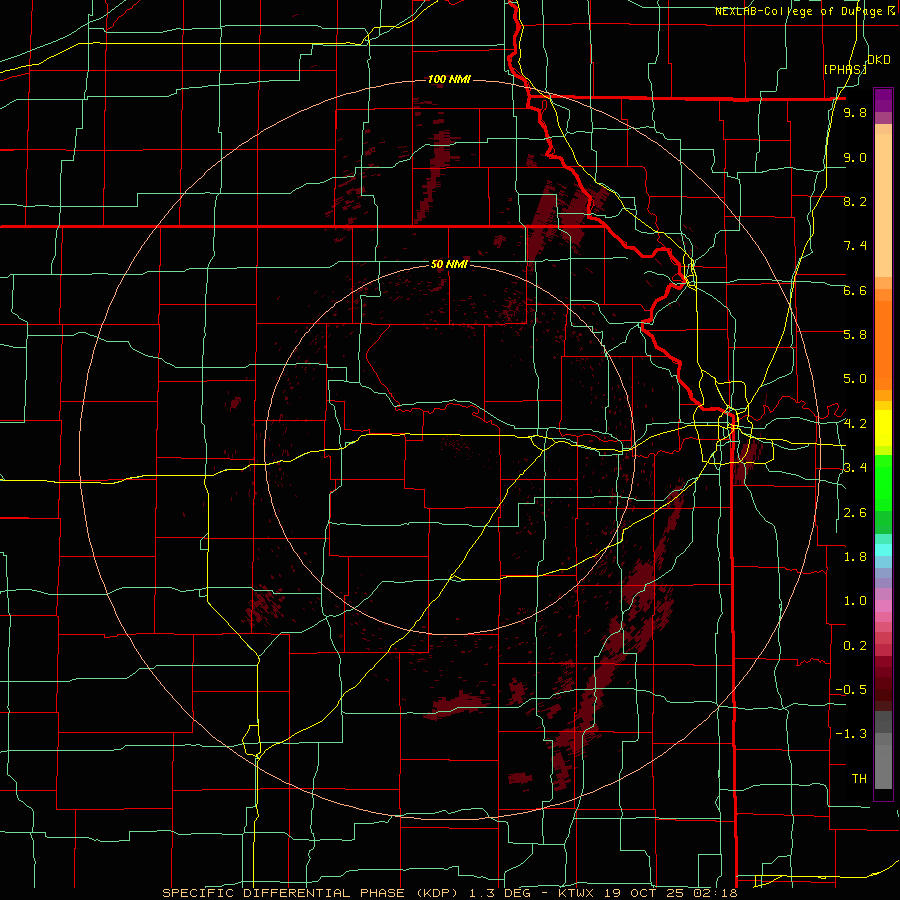Click the -1.3 value on the color scale

pos(851,734)
